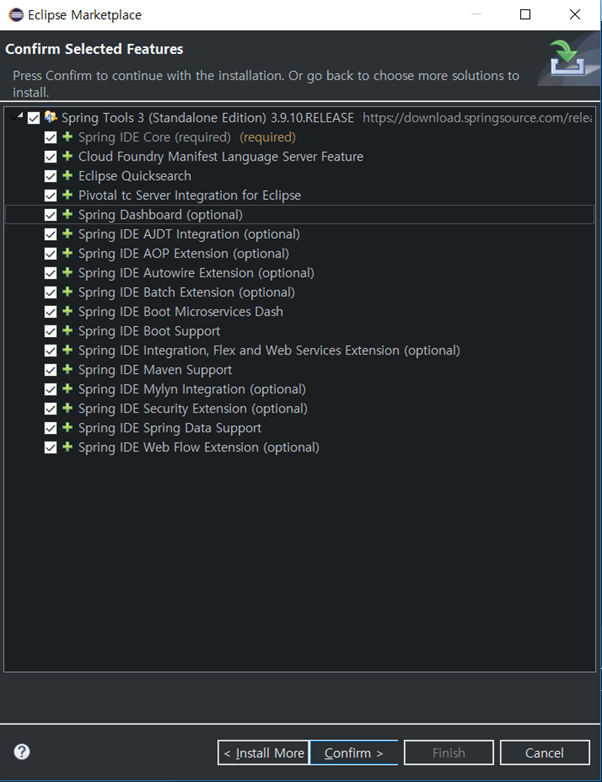Uncheck Spring IDE Boot Microservices Dash checkbox

50,312
